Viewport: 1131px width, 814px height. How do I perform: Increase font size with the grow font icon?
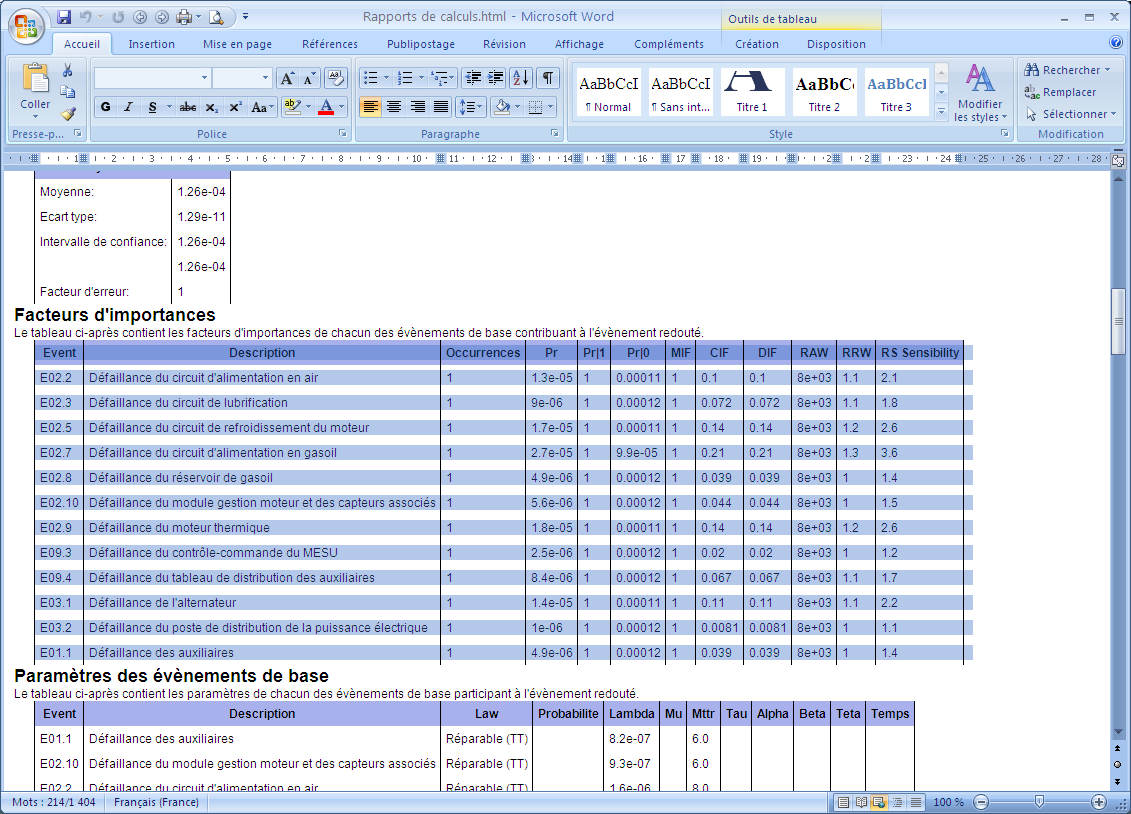(x=287, y=78)
